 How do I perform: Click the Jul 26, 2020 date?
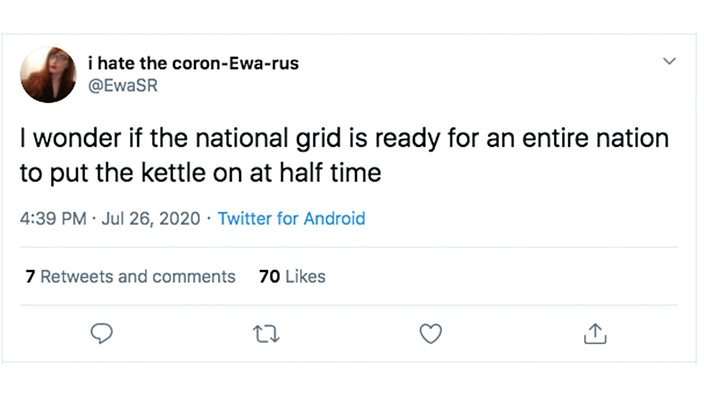coord(151,219)
